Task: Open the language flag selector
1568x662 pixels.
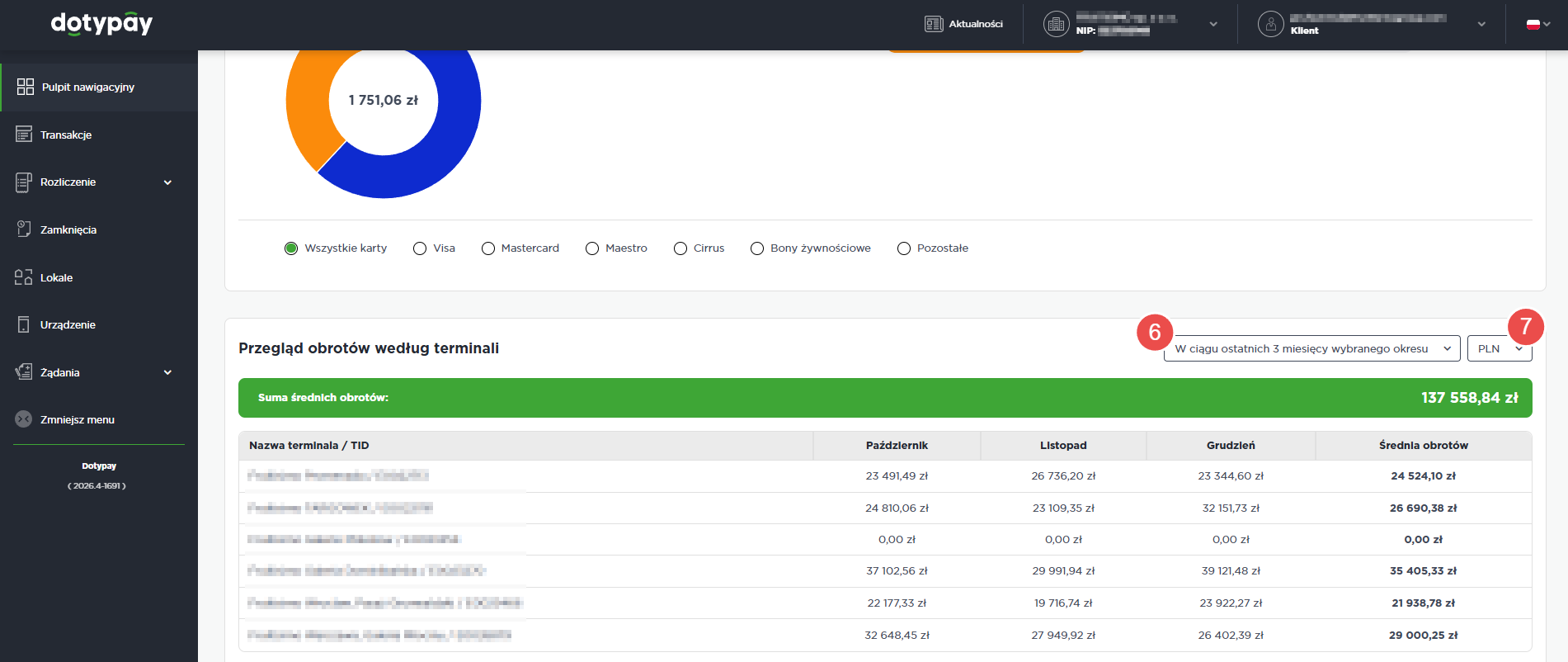Action: coord(1538,24)
